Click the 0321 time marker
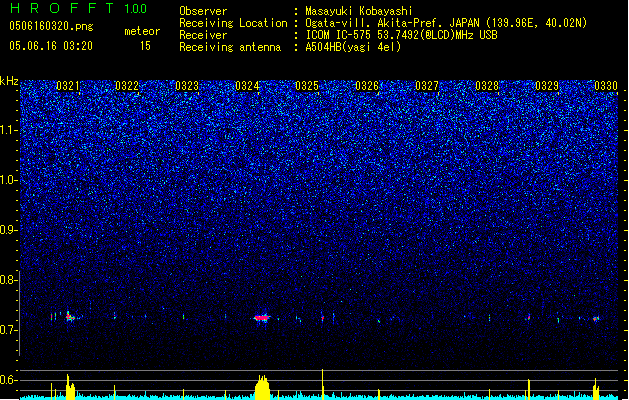629x400 pixels. pos(67,86)
